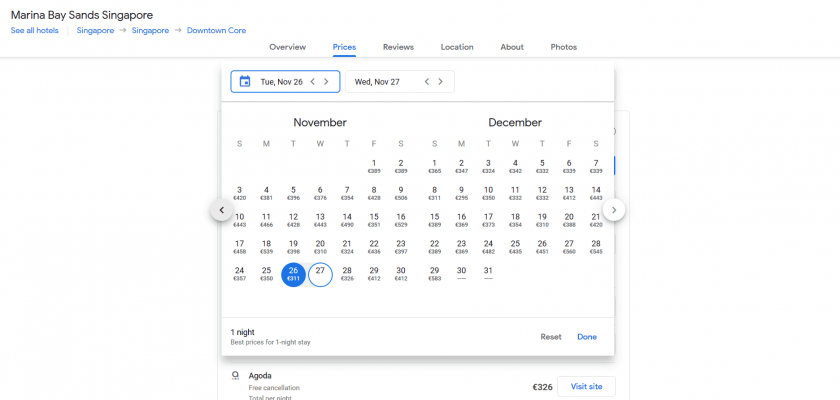Select December 31 in calendar

[x=488, y=274]
